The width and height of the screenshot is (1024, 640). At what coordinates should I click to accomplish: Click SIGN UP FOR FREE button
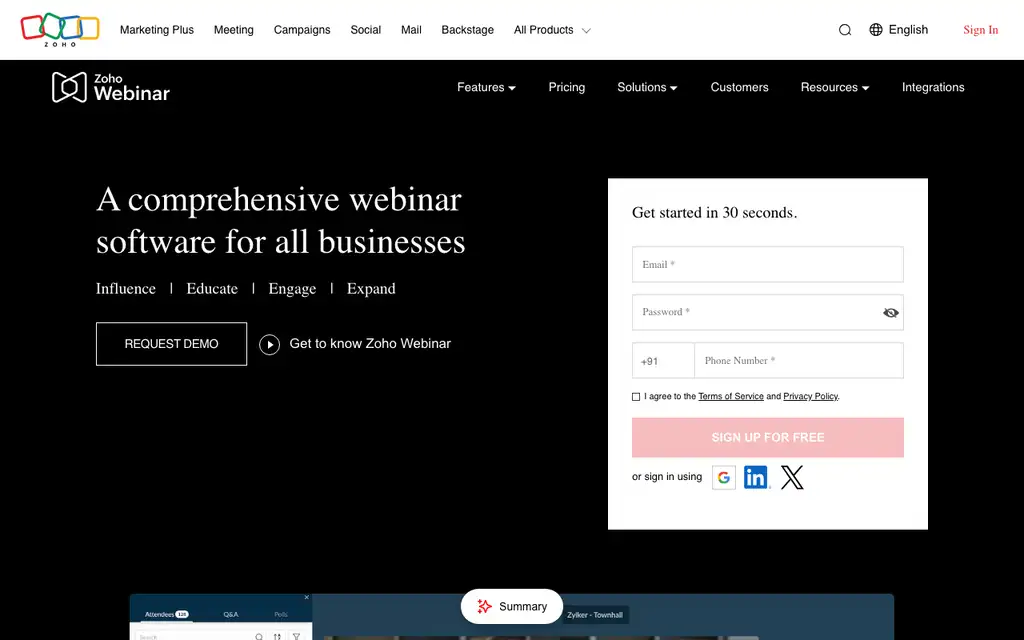(x=768, y=438)
